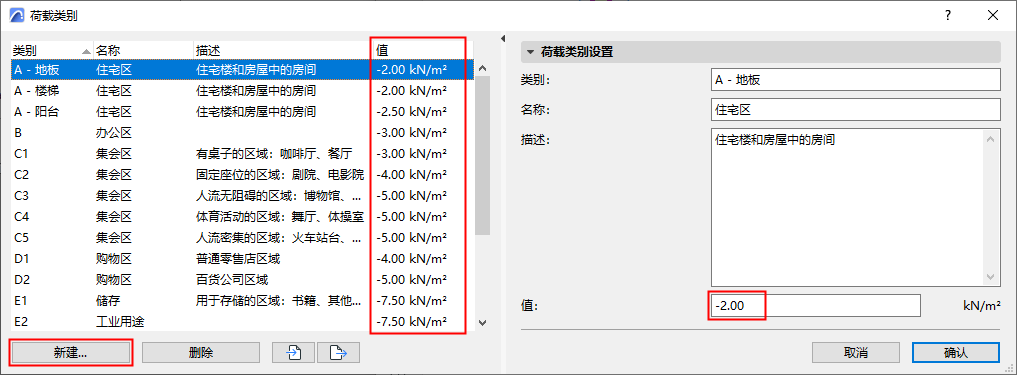The width and height of the screenshot is (1017, 375).
Task: Click the 删除 button
Action: tap(200, 352)
